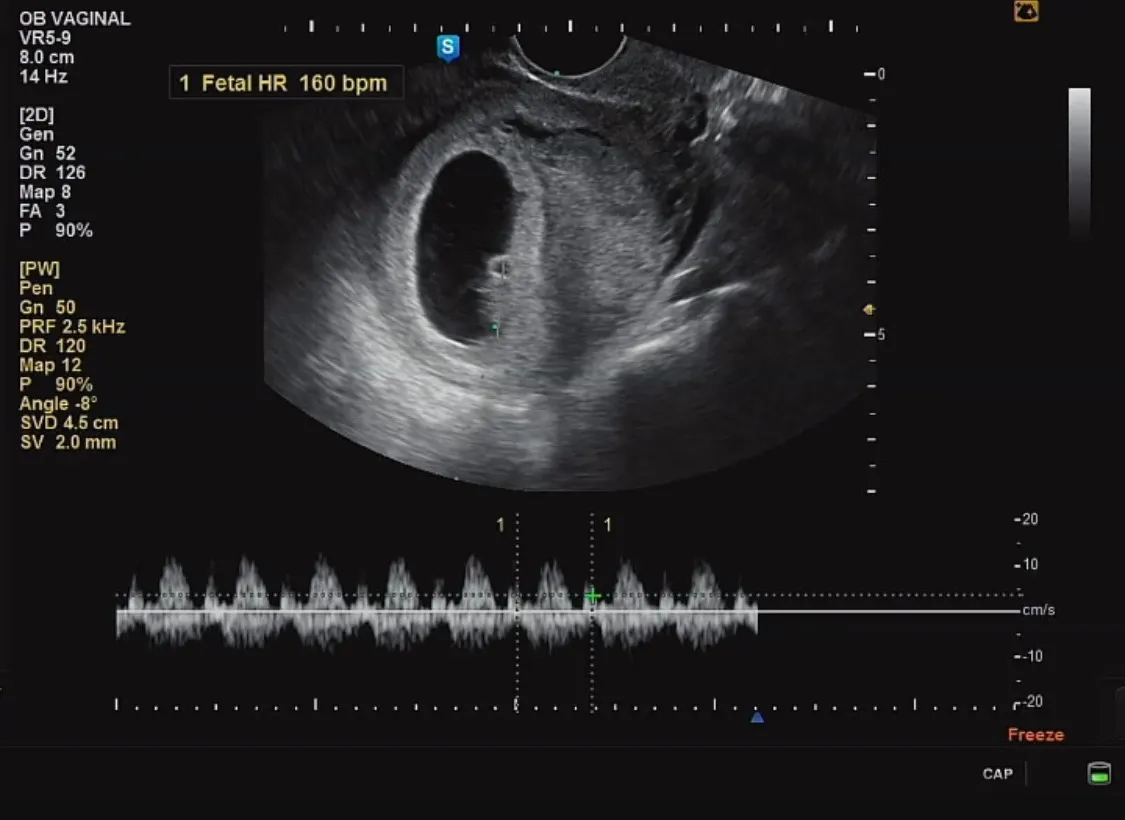
Task: Click the SVD 4.5 cm value
Action: click(x=69, y=423)
